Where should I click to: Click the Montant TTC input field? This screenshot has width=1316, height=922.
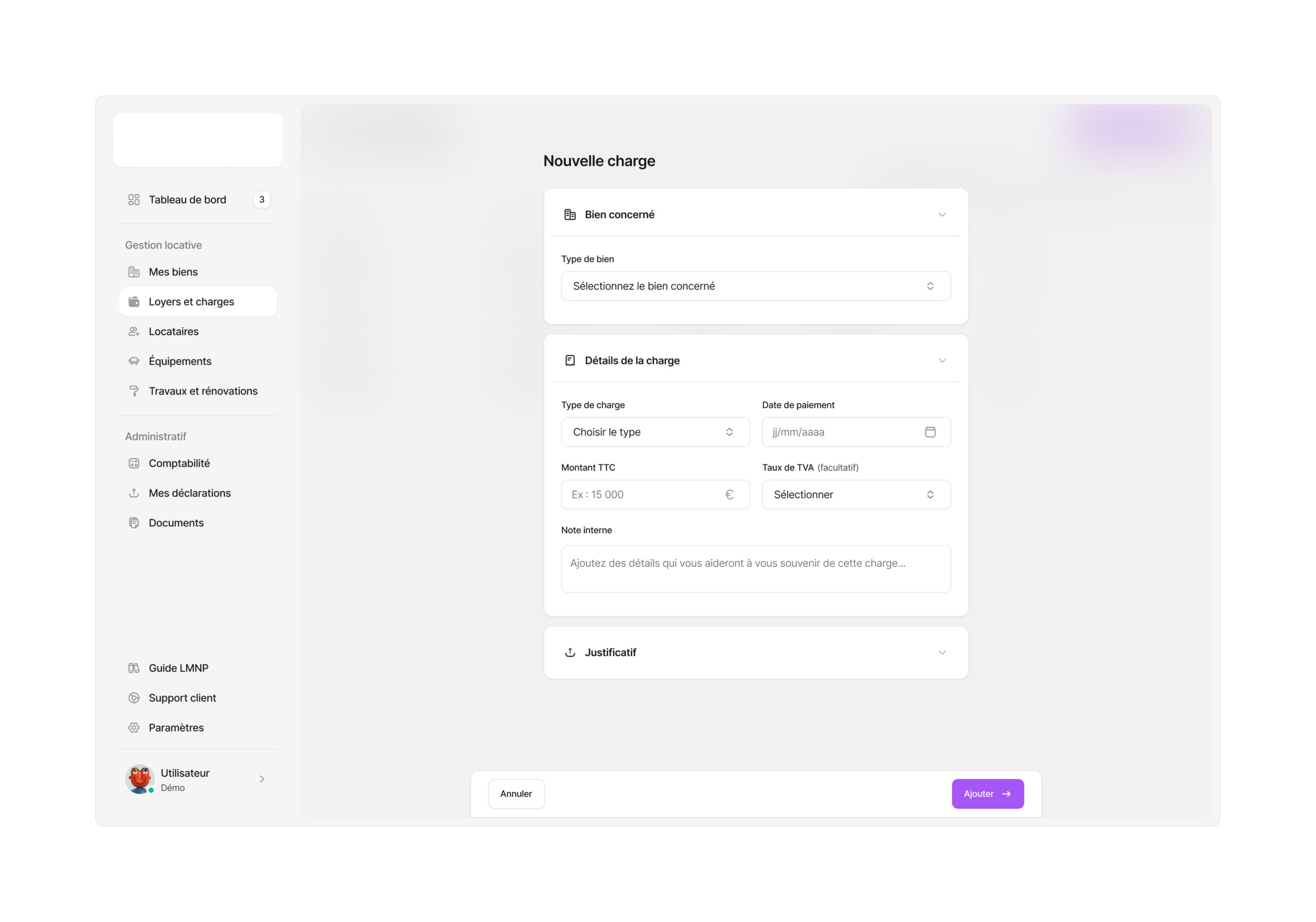(x=645, y=494)
